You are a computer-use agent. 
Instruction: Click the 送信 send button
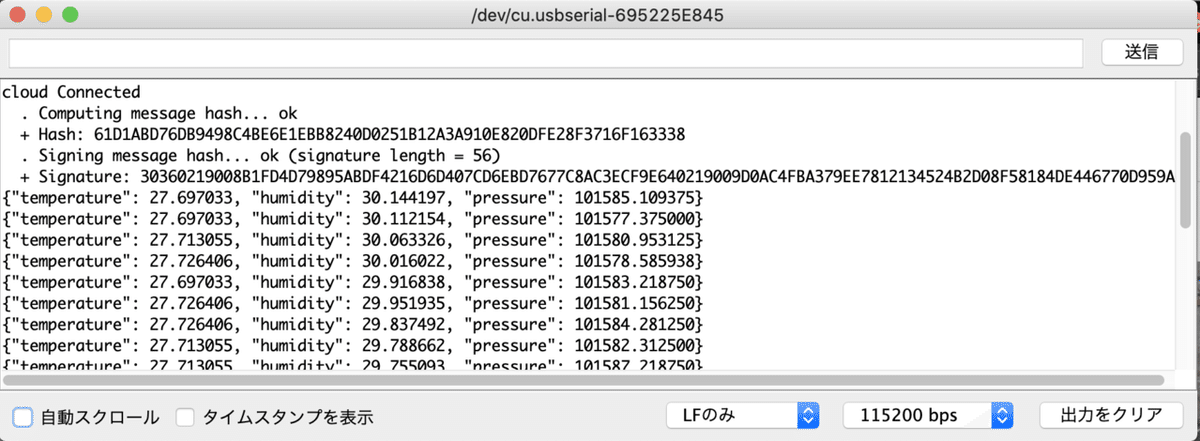(x=1141, y=52)
